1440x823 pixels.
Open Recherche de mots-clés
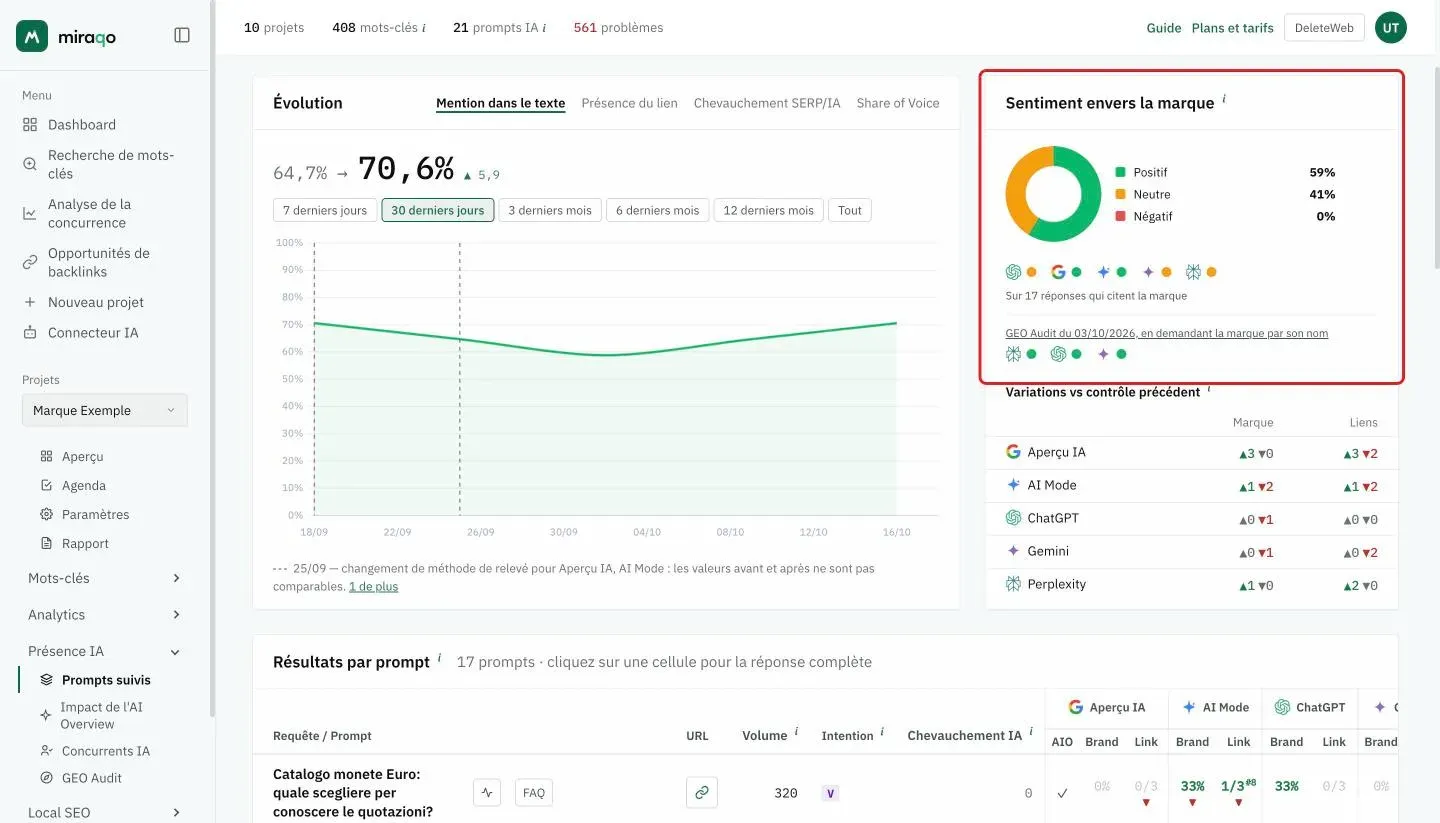click(x=110, y=164)
